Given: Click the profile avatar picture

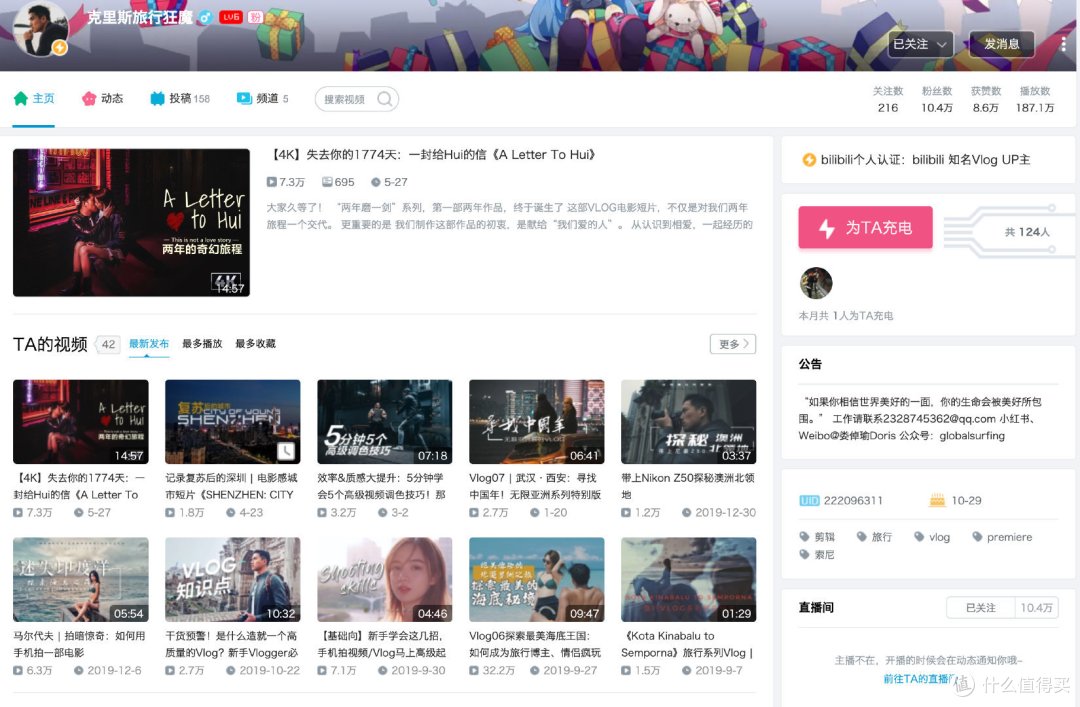Looking at the screenshot, I should 40,29.
